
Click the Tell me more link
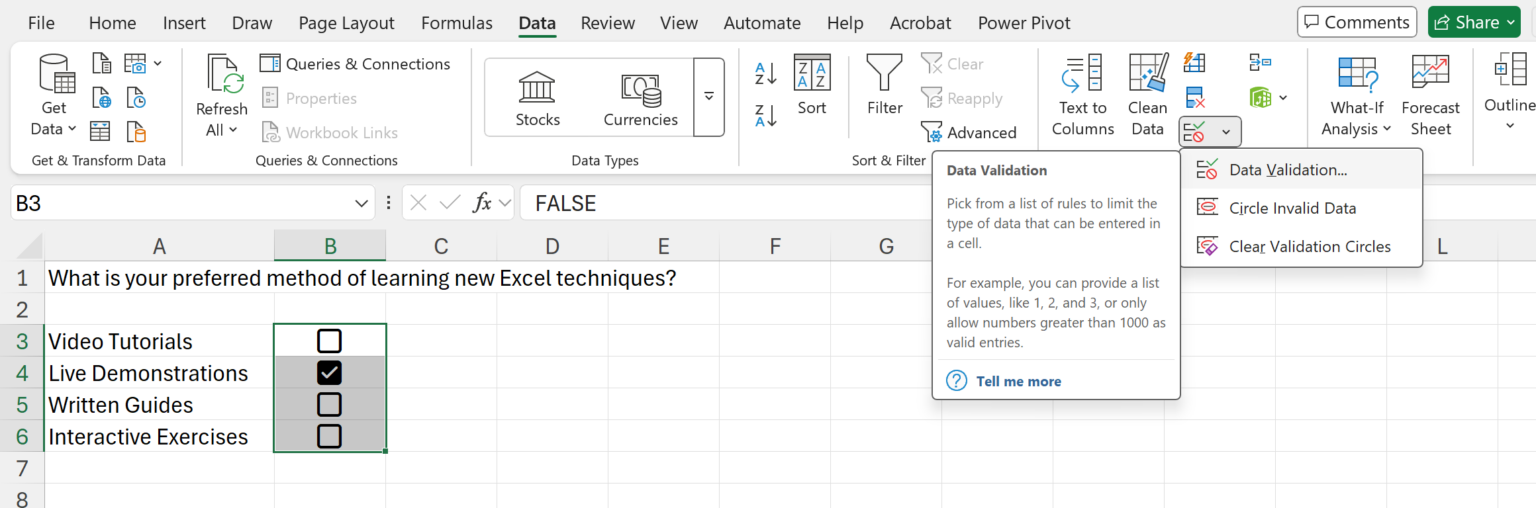coord(1018,381)
